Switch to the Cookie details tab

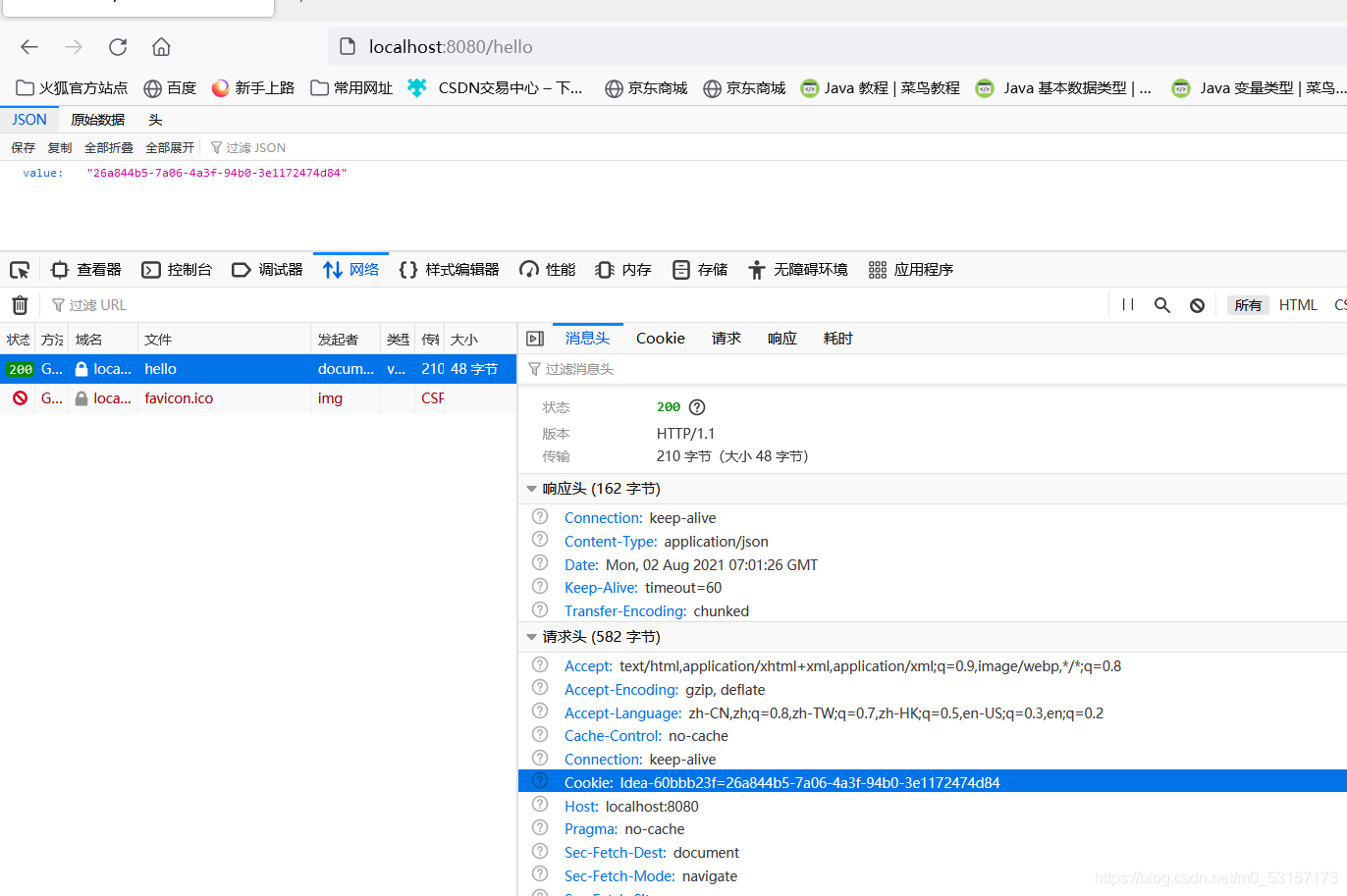[661, 339]
